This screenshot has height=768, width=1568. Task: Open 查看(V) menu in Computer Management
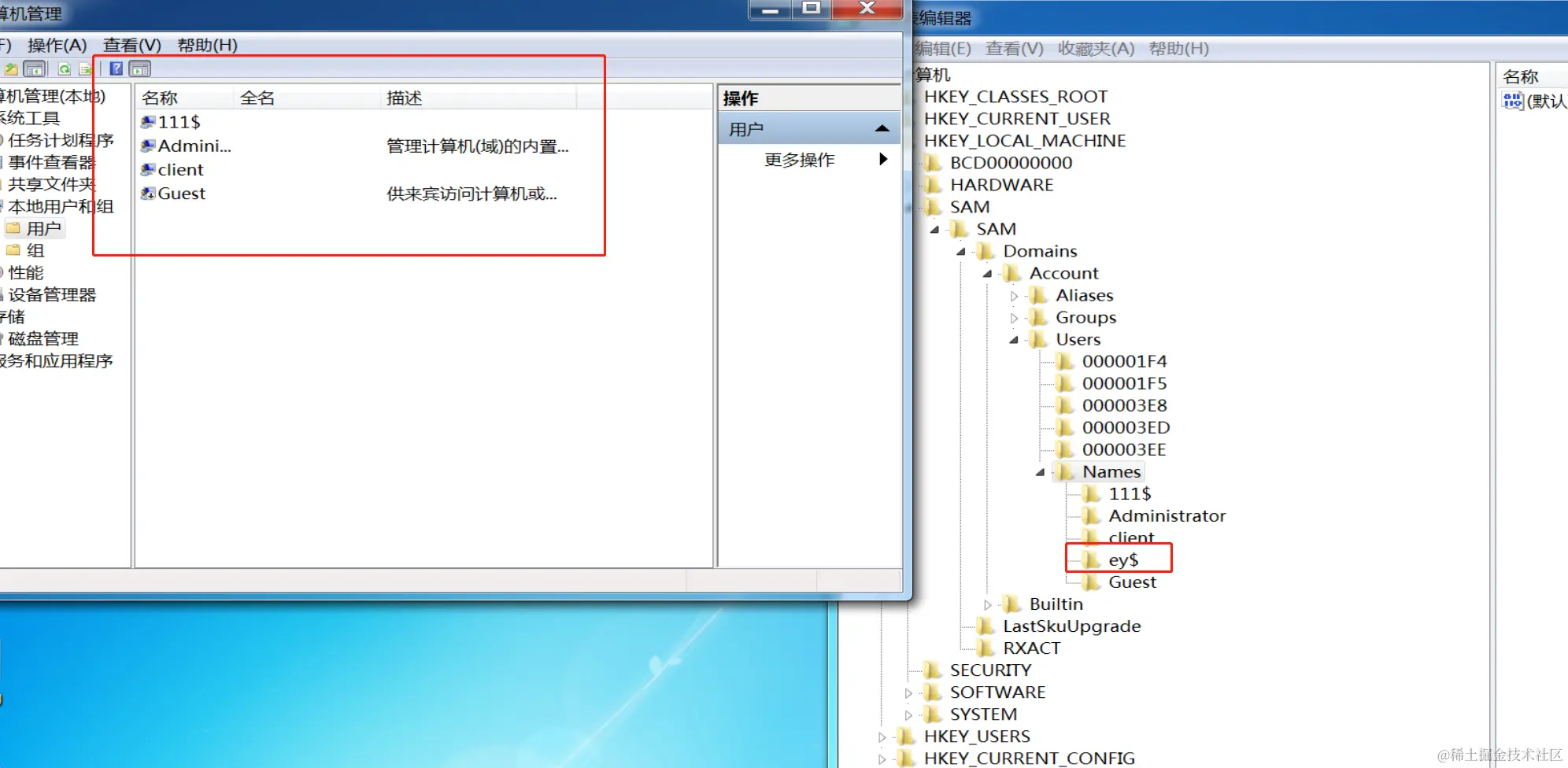132,45
